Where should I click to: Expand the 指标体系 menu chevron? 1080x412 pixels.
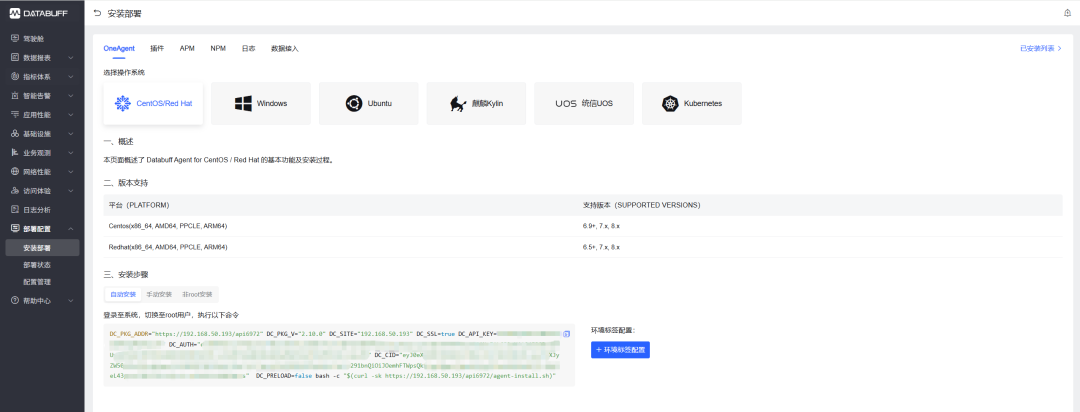[x=71, y=76]
